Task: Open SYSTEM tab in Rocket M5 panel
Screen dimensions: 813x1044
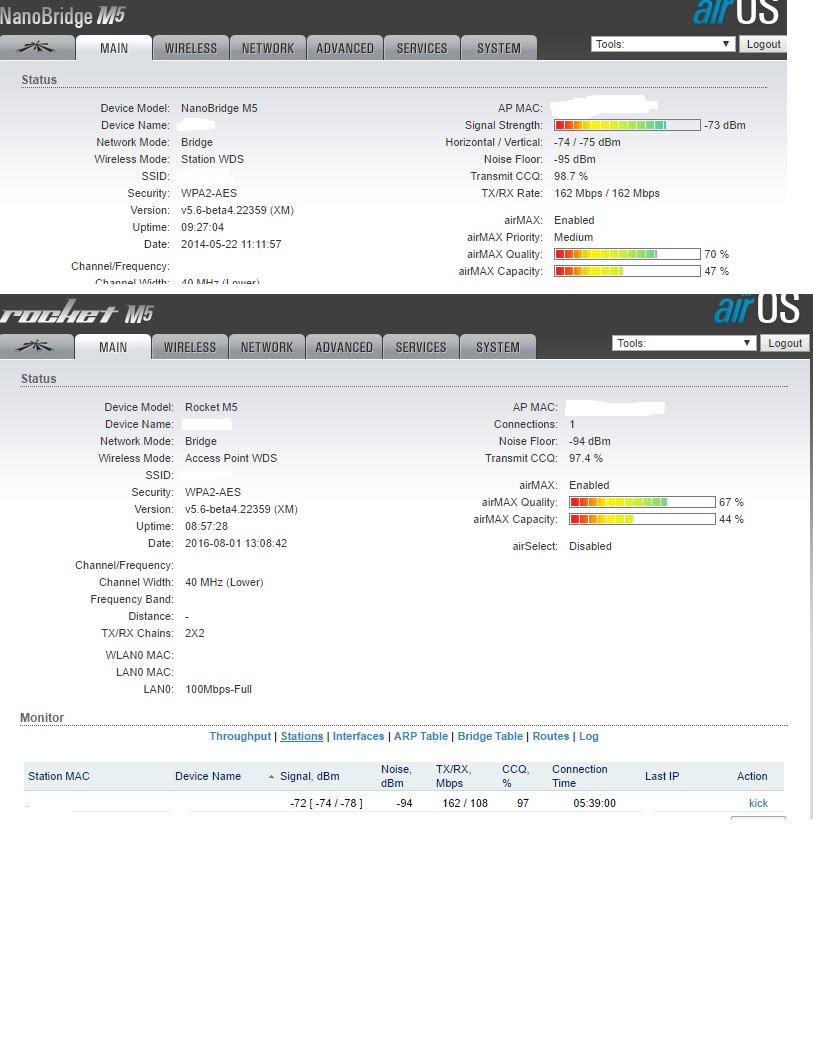Action: [x=497, y=347]
